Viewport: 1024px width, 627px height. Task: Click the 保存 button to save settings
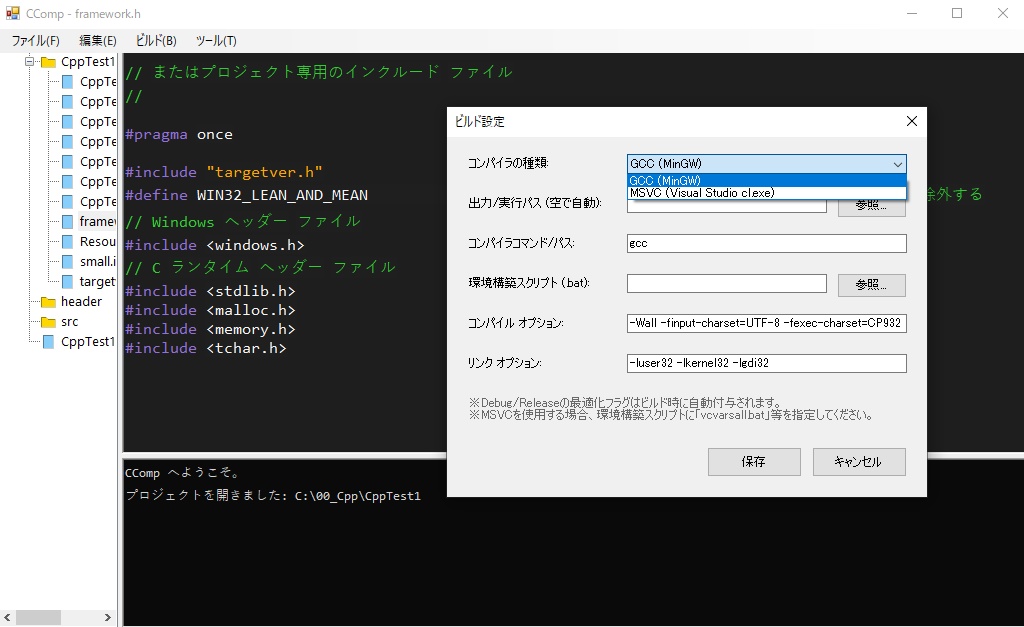754,462
